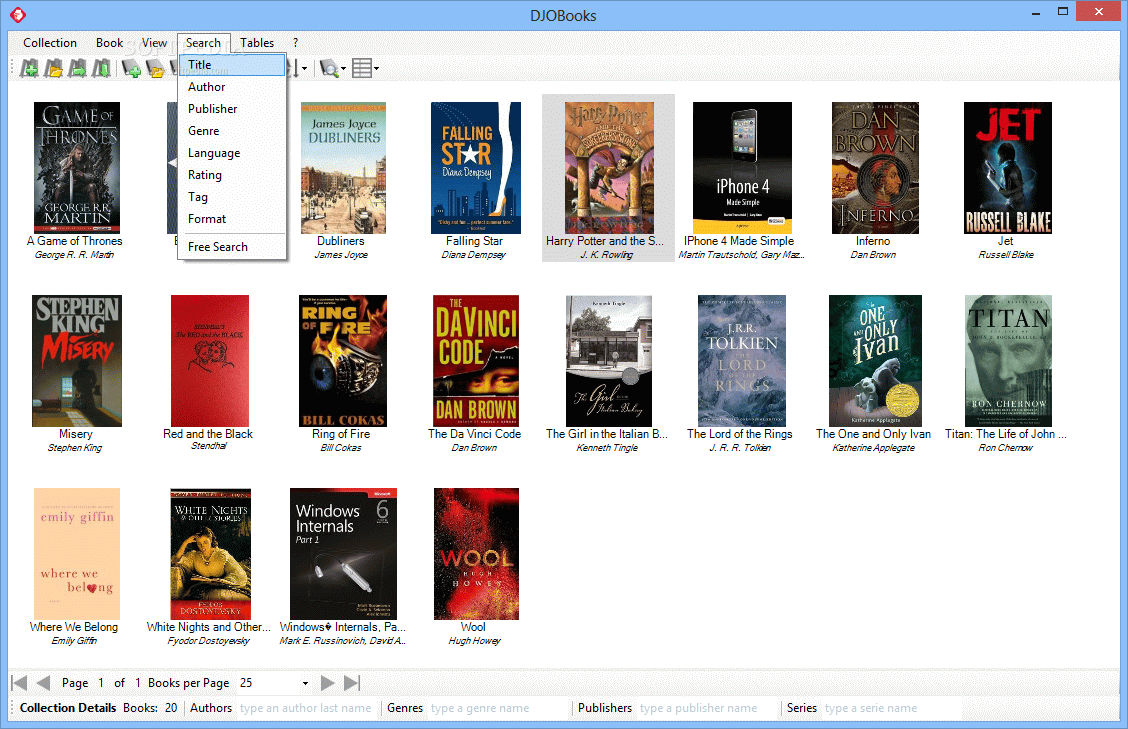1128x729 pixels.
Task: Open the Tables menu
Action: (257, 43)
